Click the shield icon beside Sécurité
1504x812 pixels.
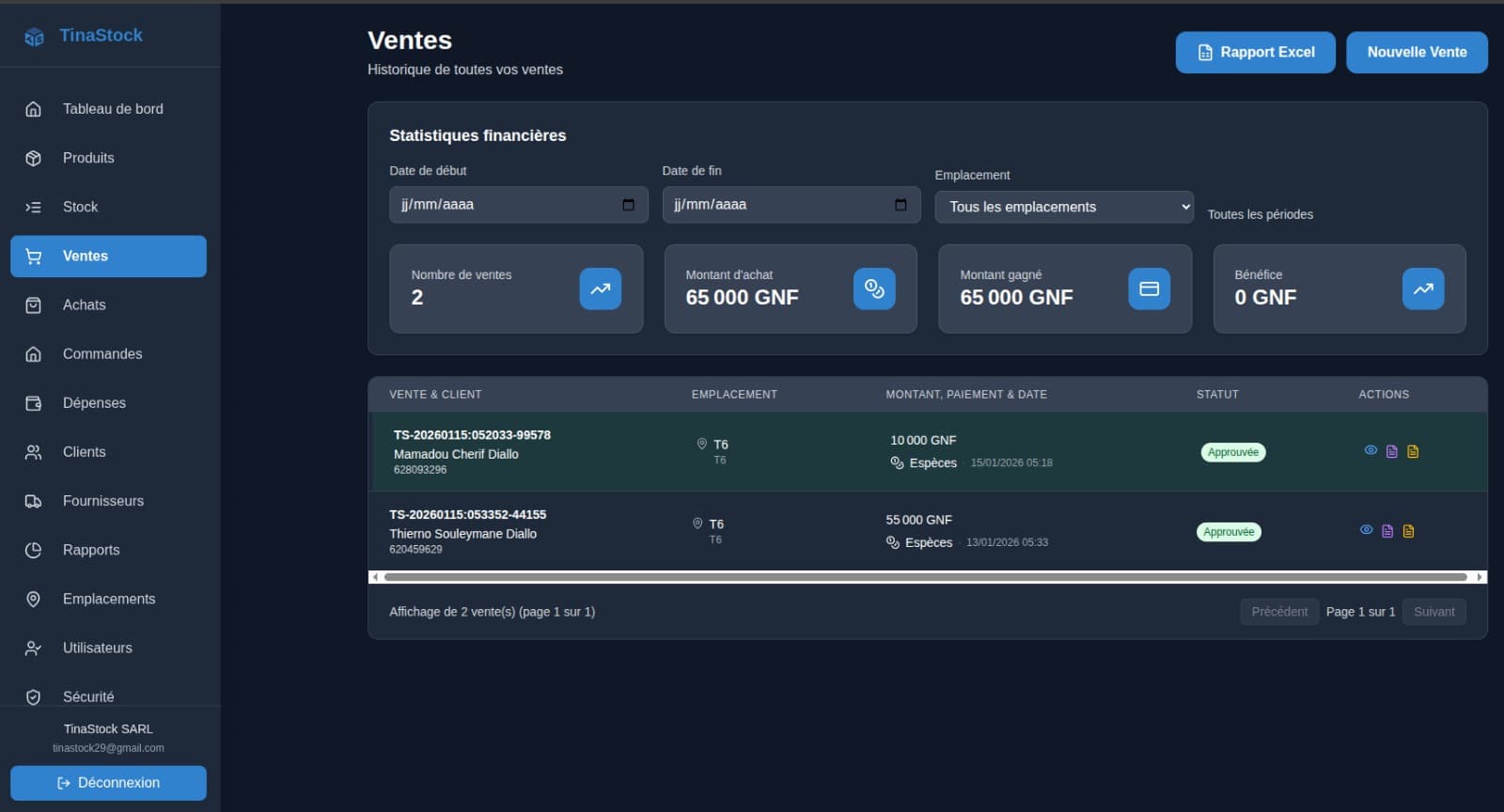pos(33,696)
